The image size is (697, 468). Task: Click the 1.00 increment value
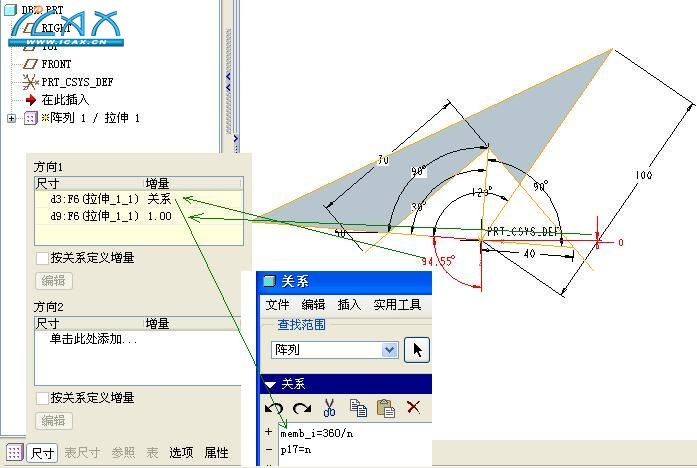pos(160,216)
